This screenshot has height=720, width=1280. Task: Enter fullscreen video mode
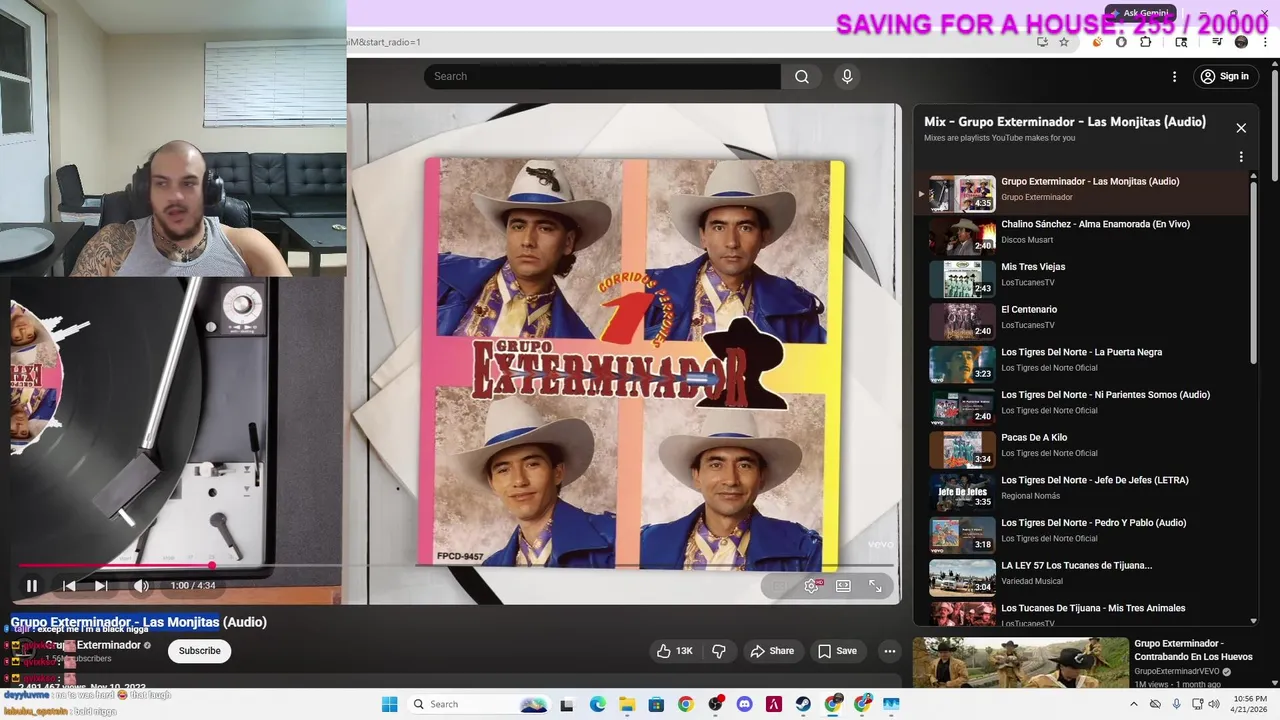(875, 586)
